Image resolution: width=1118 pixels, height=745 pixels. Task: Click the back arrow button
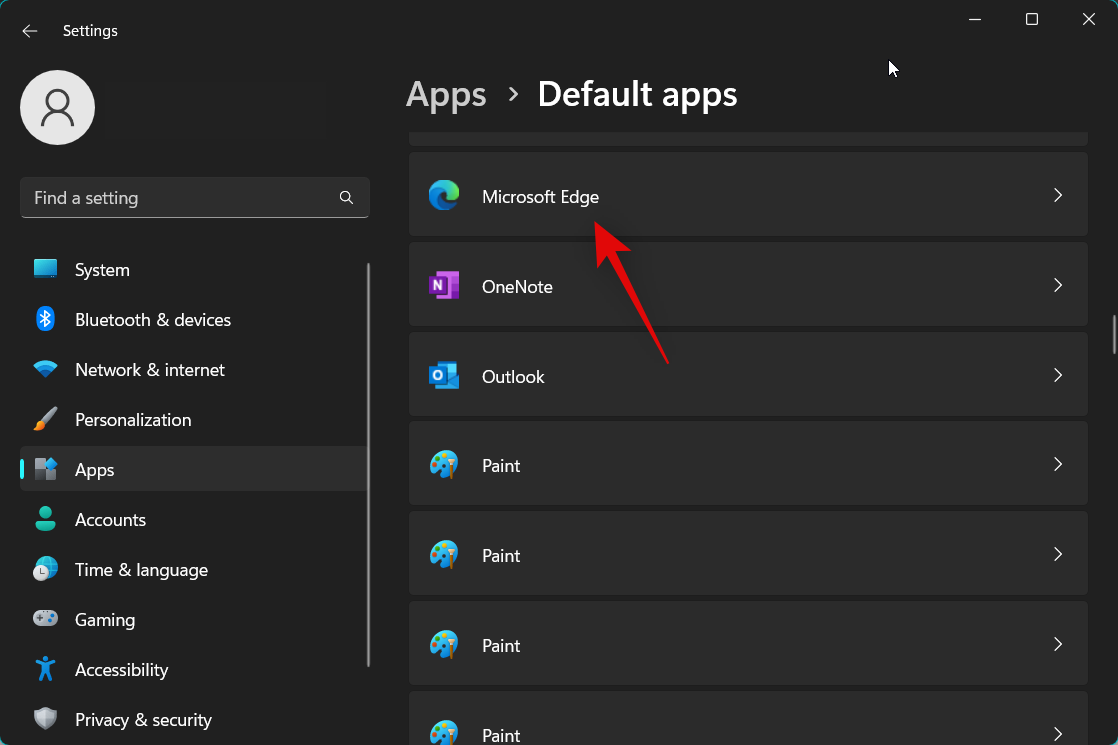[29, 30]
